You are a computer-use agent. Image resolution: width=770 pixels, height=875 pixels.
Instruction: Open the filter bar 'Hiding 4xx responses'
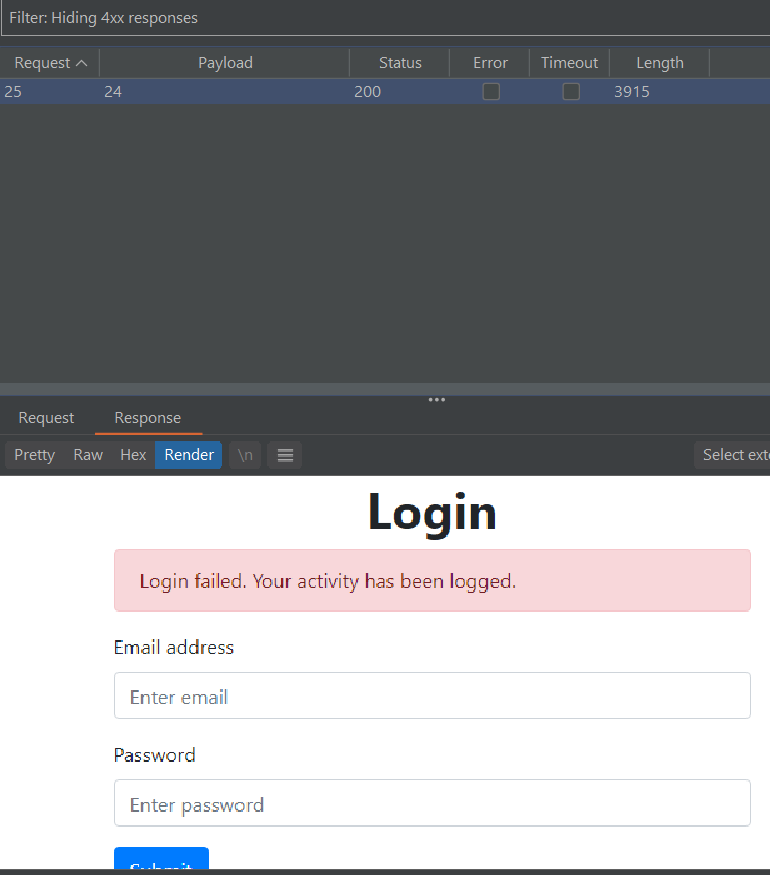coord(385,18)
